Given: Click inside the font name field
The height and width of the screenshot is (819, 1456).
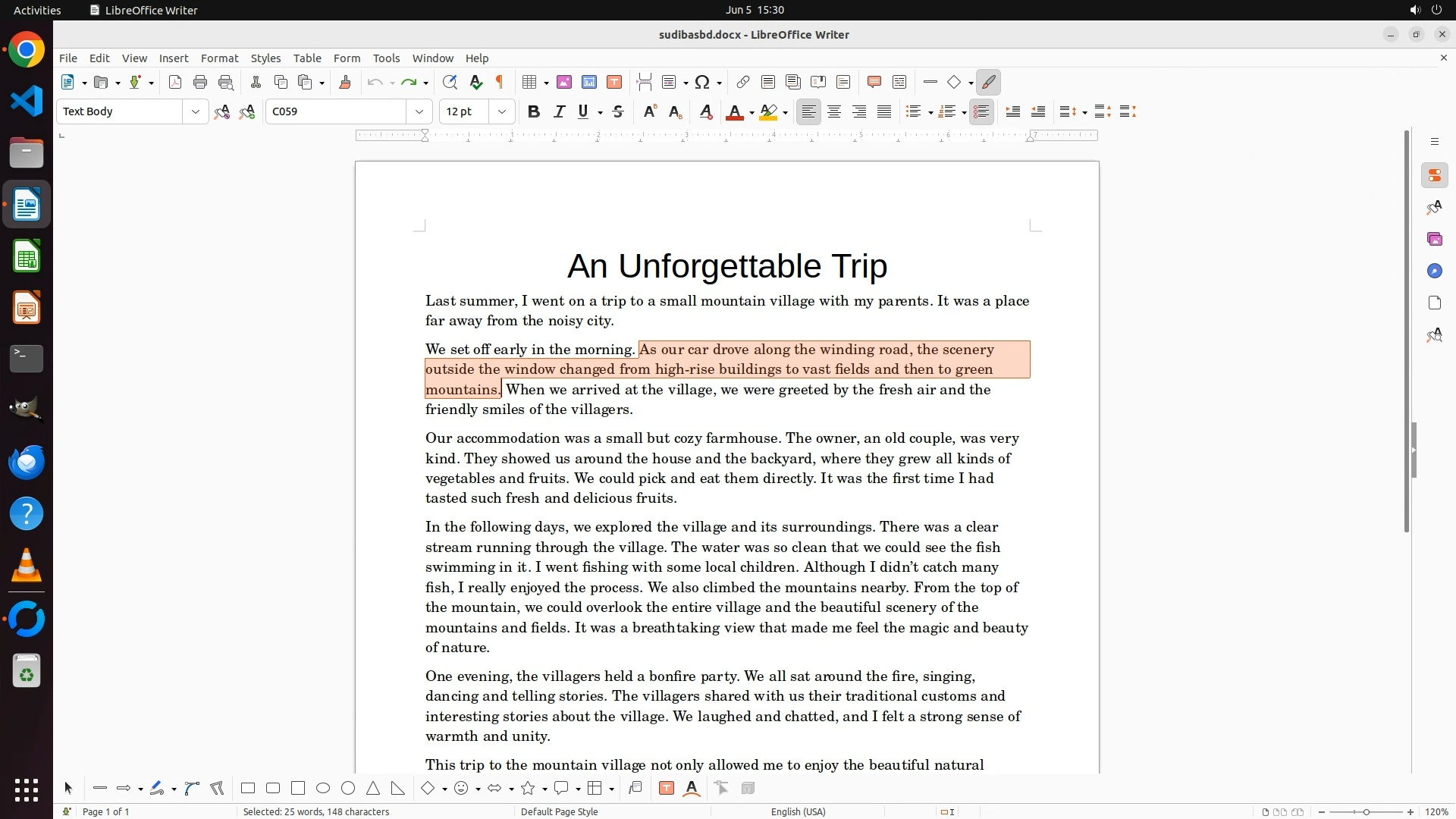Looking at the screenshot, I should coord(337,112).
